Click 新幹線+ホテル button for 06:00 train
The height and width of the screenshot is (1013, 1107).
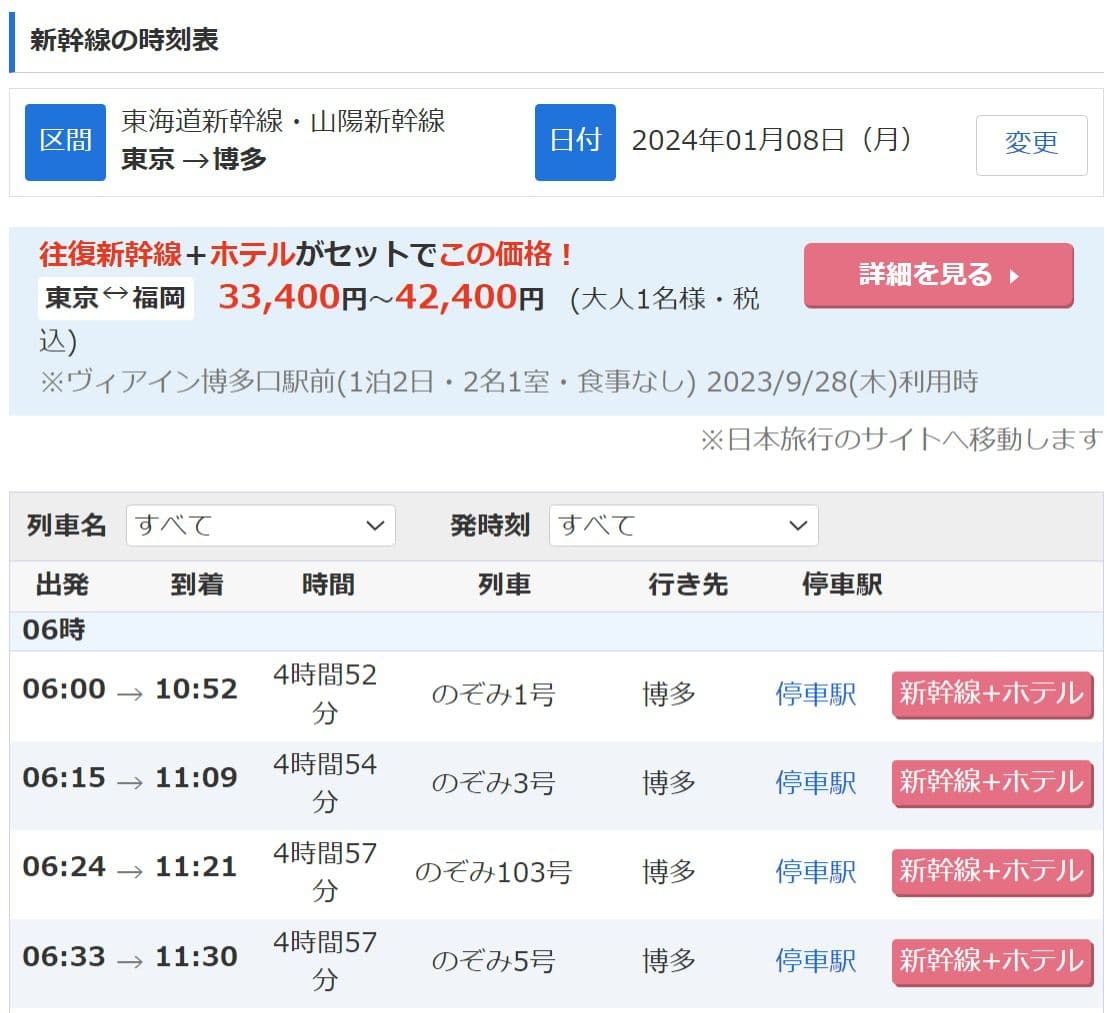992,695
